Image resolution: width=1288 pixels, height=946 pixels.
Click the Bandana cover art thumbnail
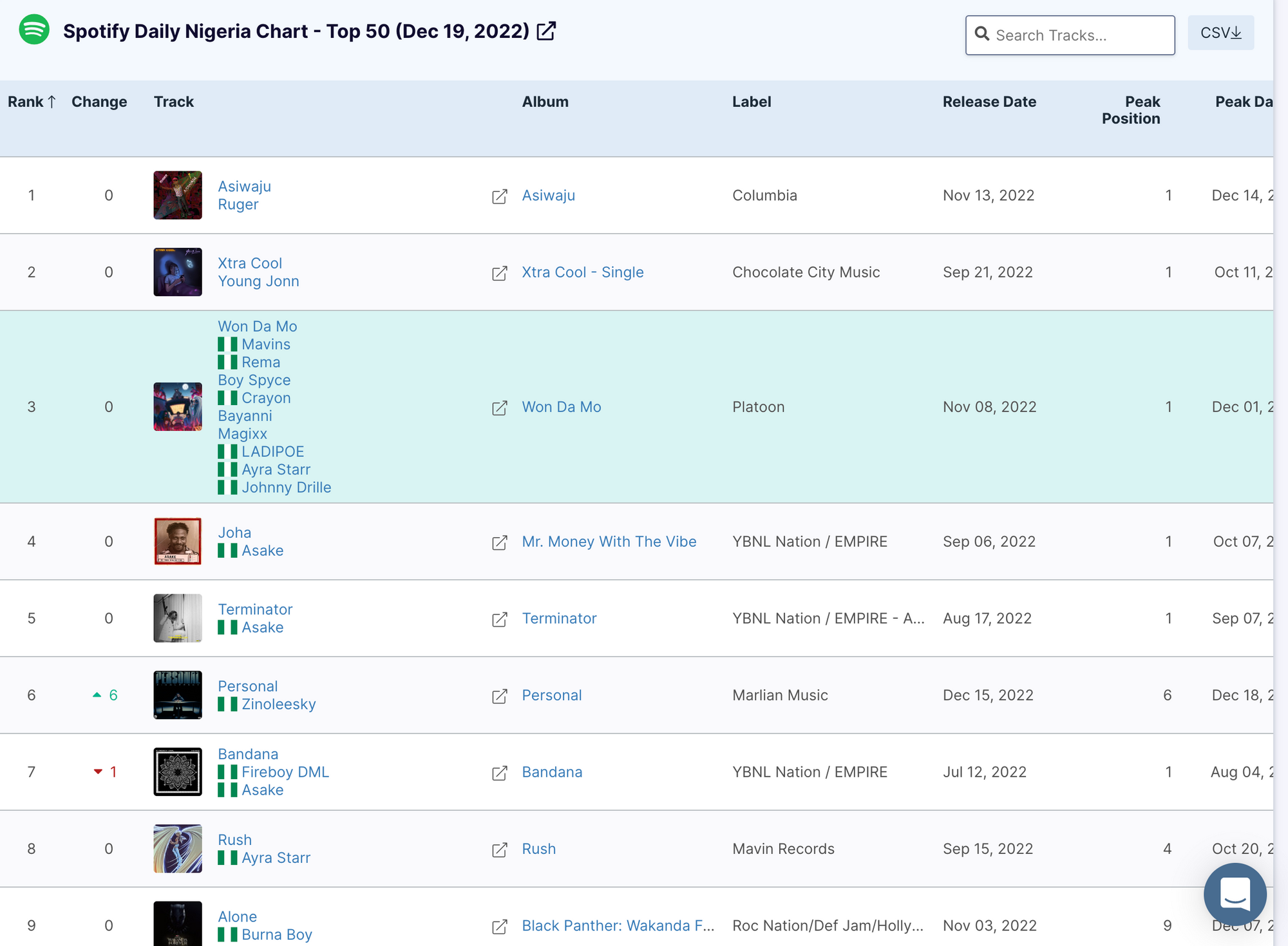click(x=178, y=771)
